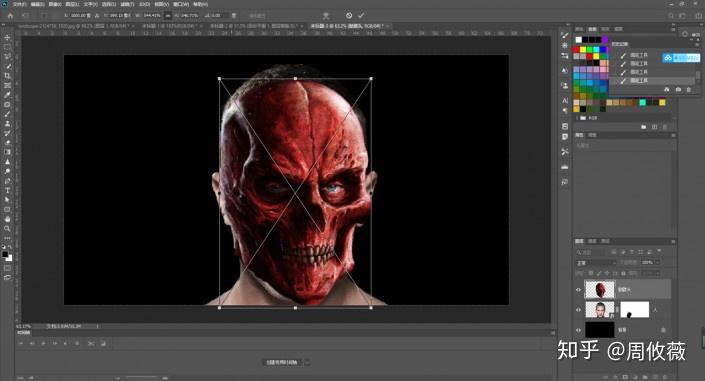The image size is (705, 381).
Task: Select the Zoom tool
Action: click(7, 229)
